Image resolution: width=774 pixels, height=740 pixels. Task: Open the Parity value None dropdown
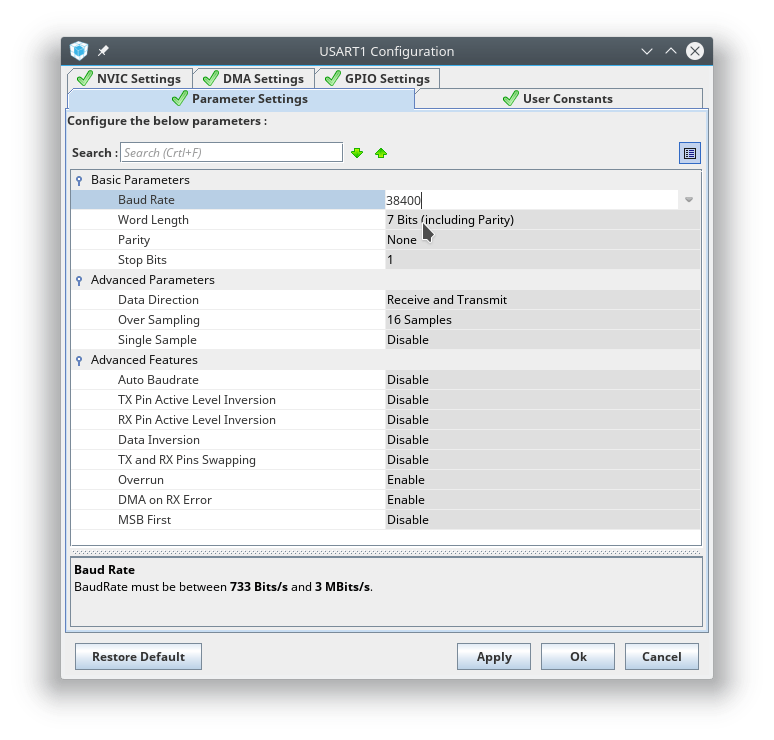click(542, 240)
